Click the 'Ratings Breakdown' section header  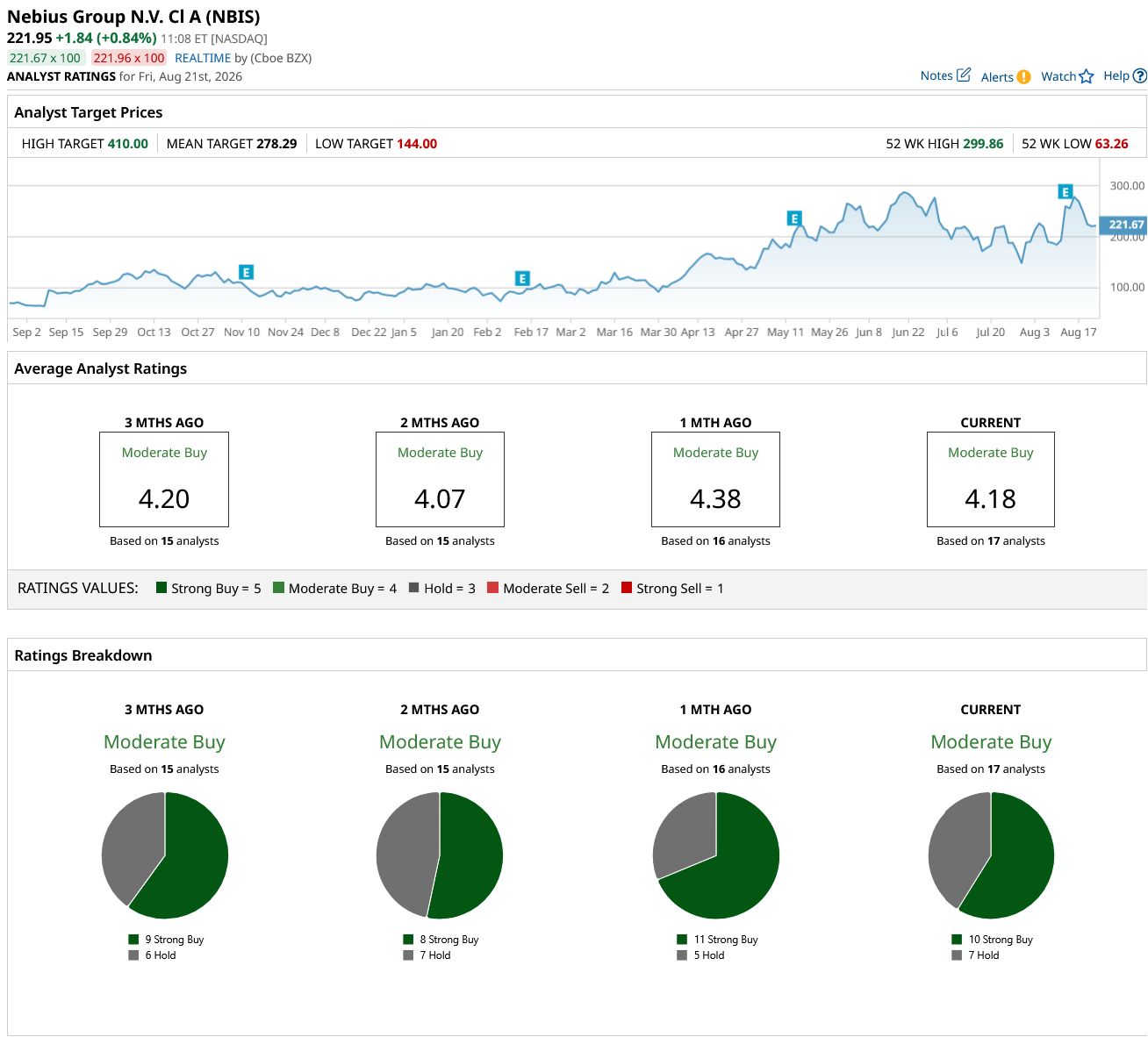[x=83, y=655]
